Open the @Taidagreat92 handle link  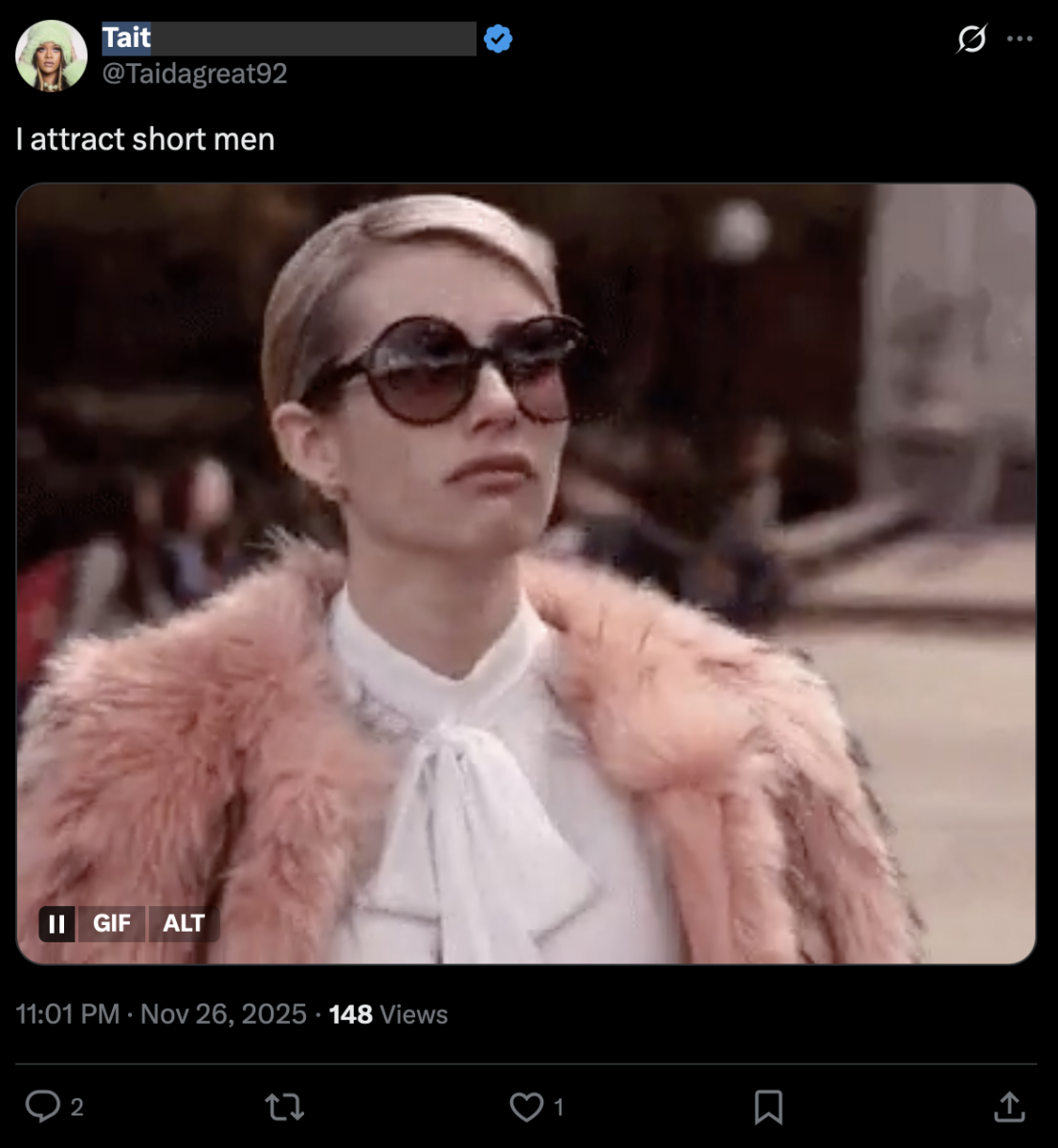194,74
